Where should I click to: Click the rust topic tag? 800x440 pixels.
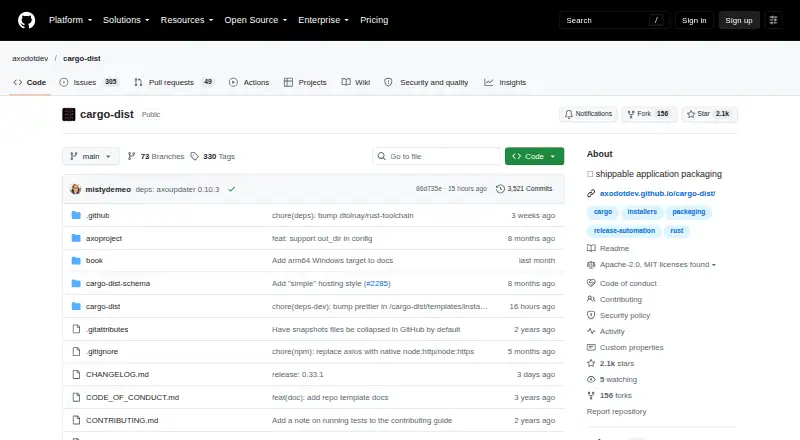coord(677,231)
